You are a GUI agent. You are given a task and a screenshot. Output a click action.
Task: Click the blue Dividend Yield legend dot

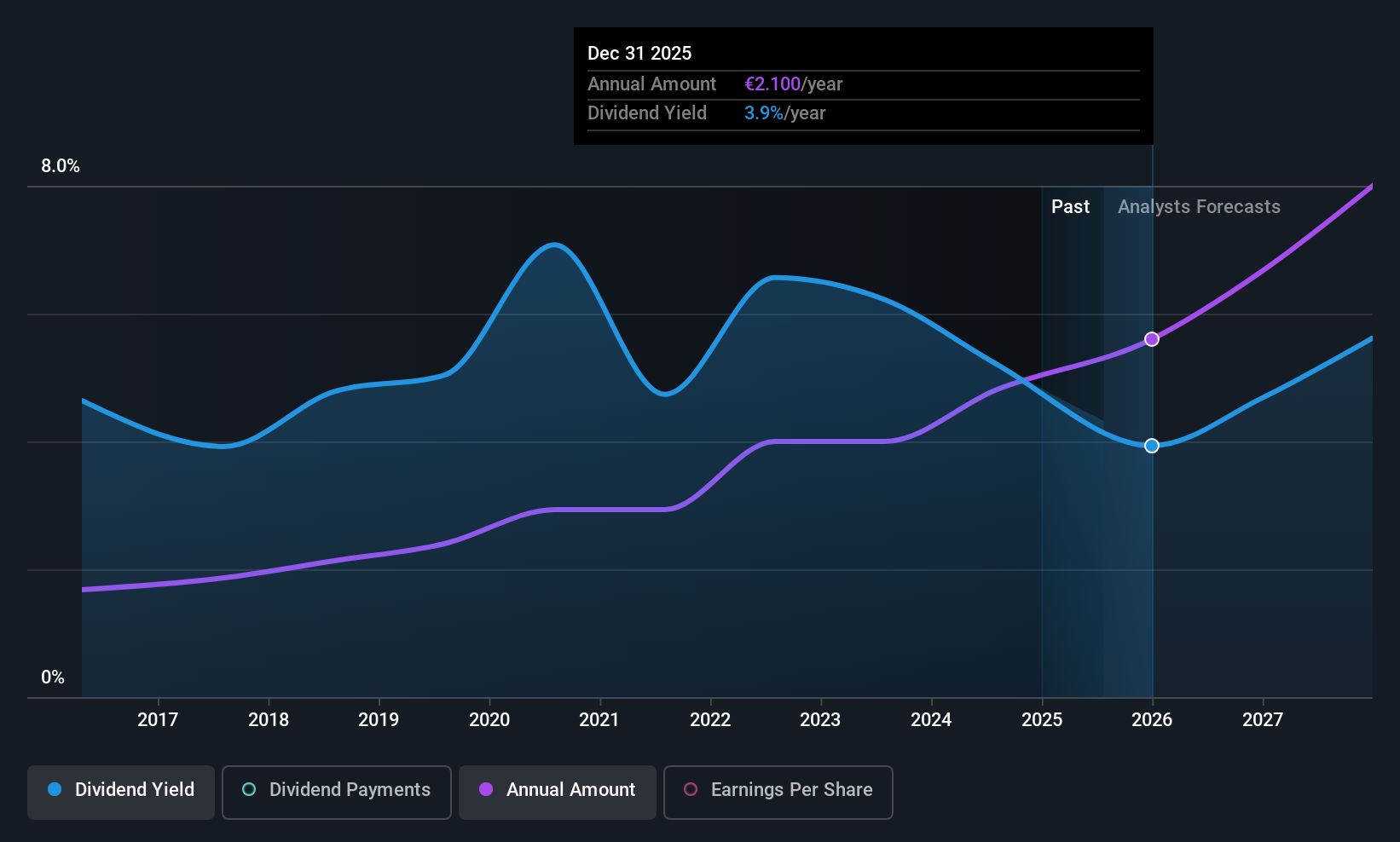pyautogui.click(x=55, y=789)
